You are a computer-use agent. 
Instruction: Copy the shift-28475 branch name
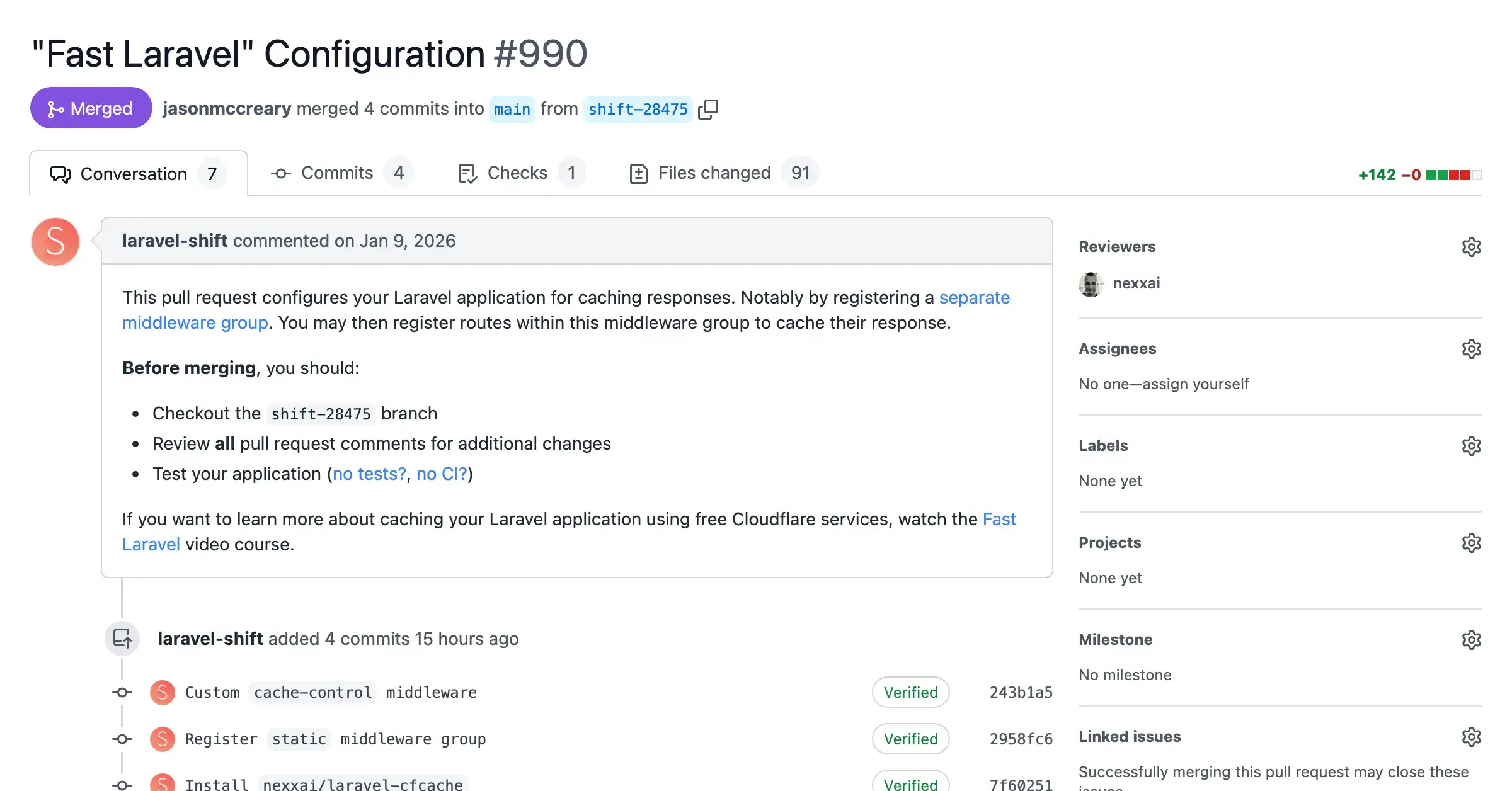point(709,108)
